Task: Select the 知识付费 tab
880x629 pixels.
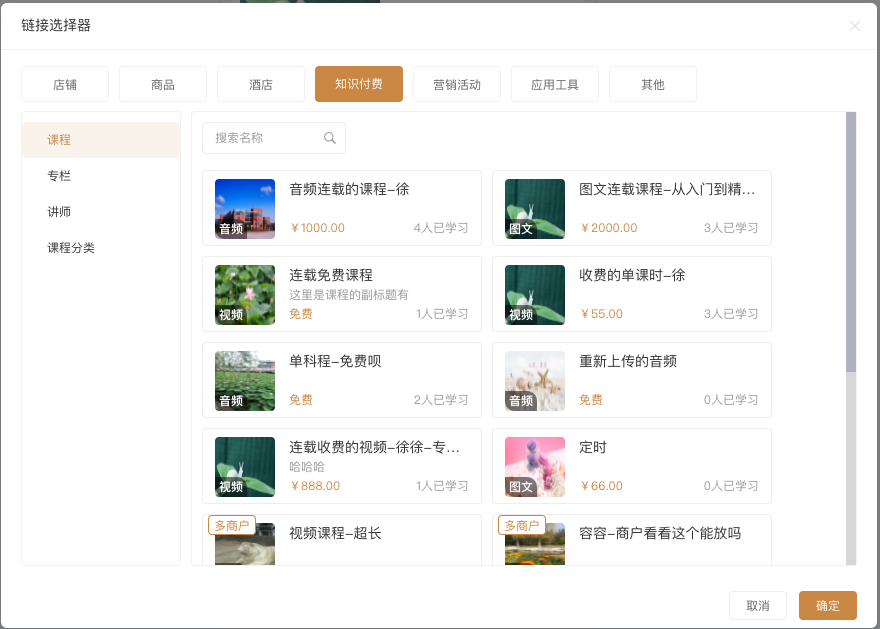Action: pos(359,84)
